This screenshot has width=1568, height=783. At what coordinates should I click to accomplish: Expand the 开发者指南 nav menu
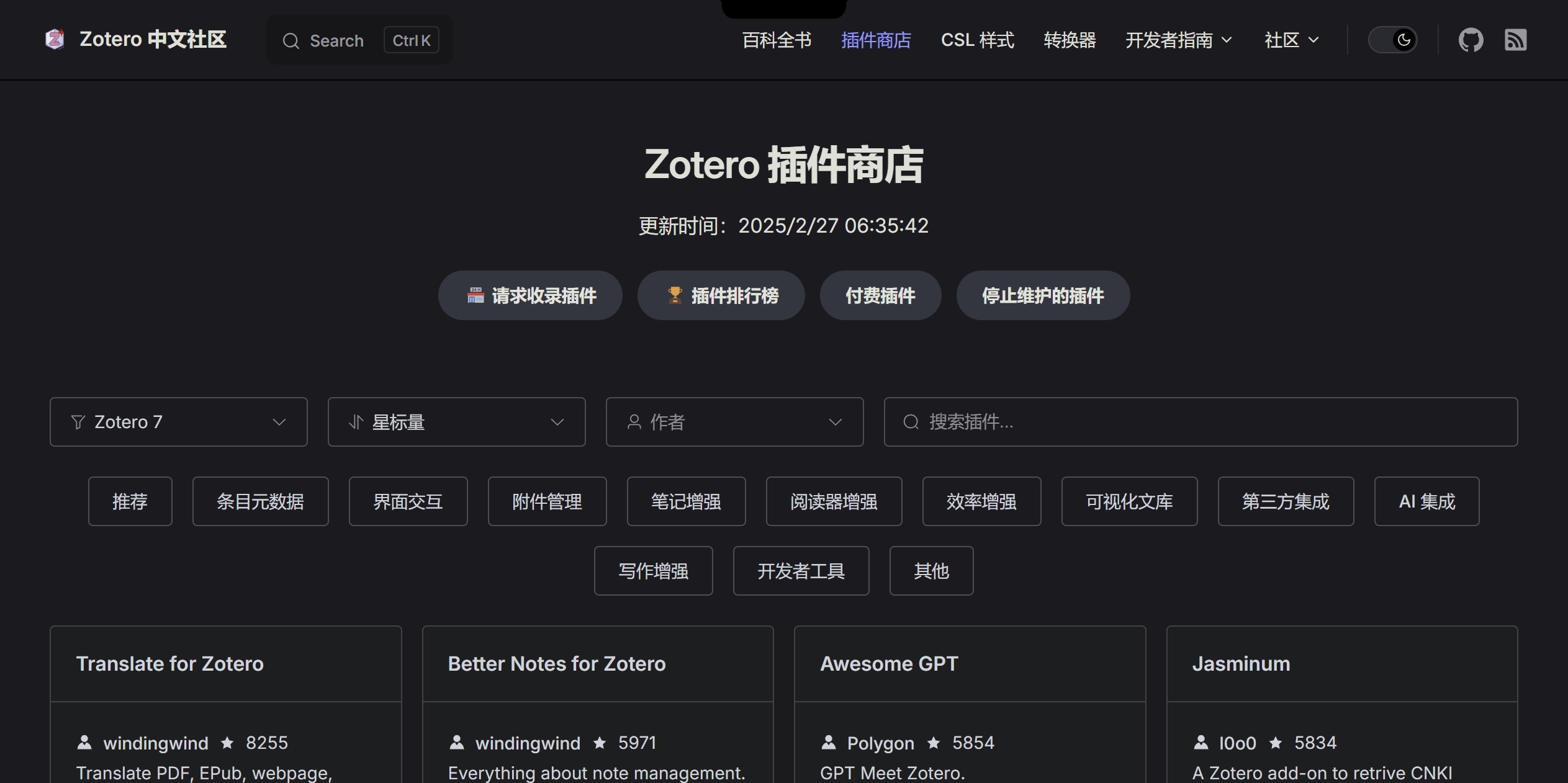coord(1178,40)
